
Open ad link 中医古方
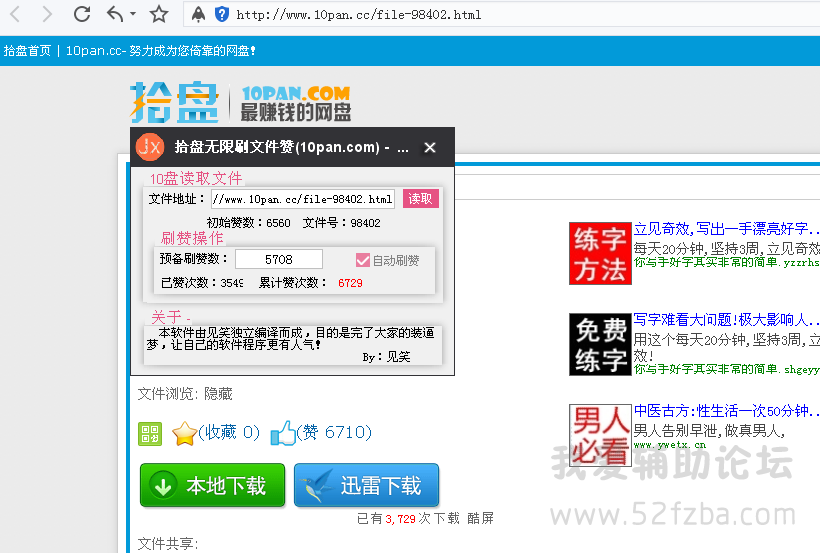click(726, 411)
